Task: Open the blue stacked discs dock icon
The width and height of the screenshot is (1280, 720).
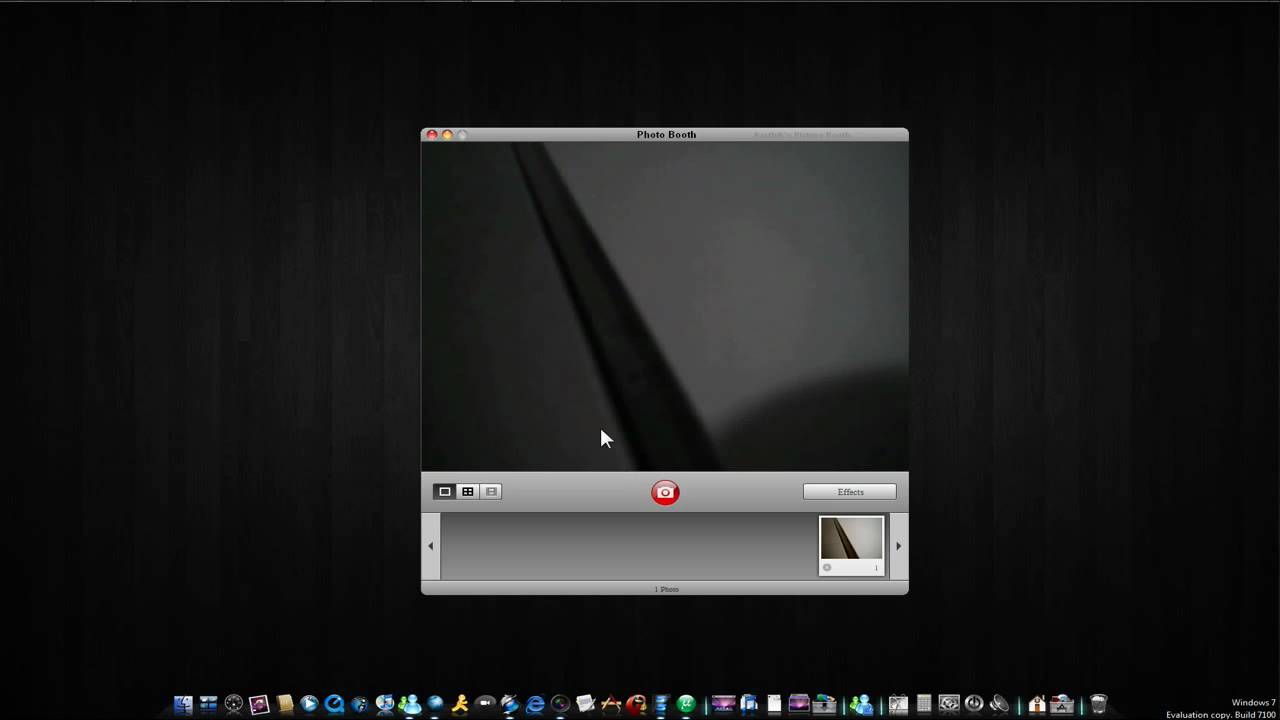Action: [662, 704]
